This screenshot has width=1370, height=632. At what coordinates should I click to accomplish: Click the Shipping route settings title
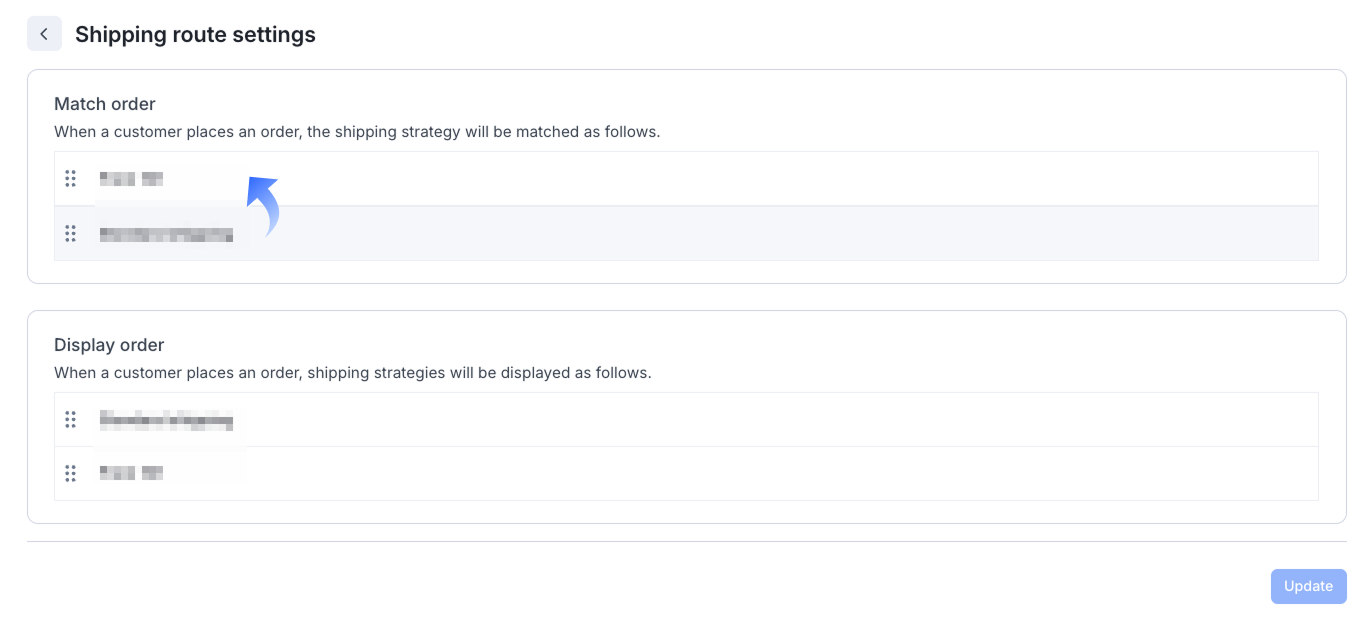[195, 35]
